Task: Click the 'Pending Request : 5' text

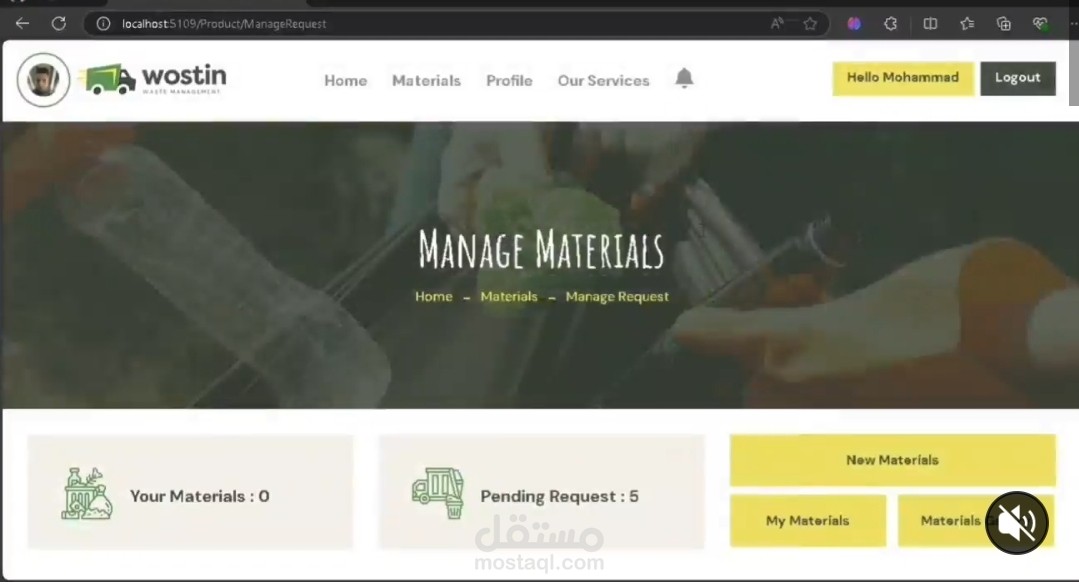Action: pos(559,496)
